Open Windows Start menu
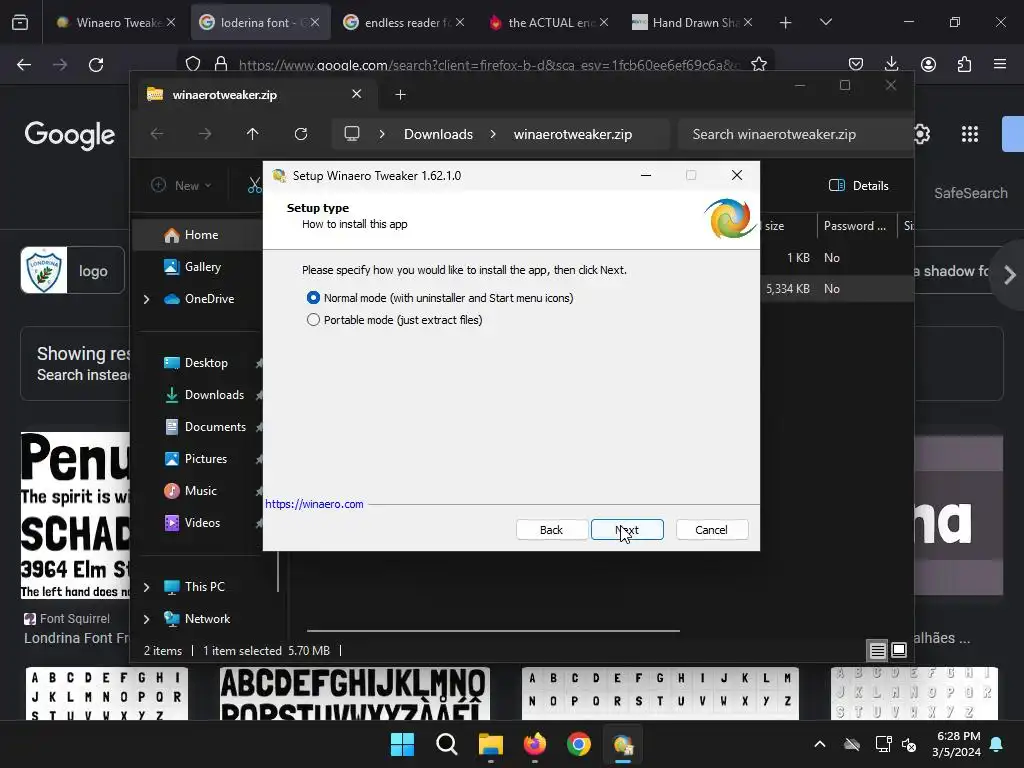The height and width of the screenshot is (768, 1024). coord(402,744)
